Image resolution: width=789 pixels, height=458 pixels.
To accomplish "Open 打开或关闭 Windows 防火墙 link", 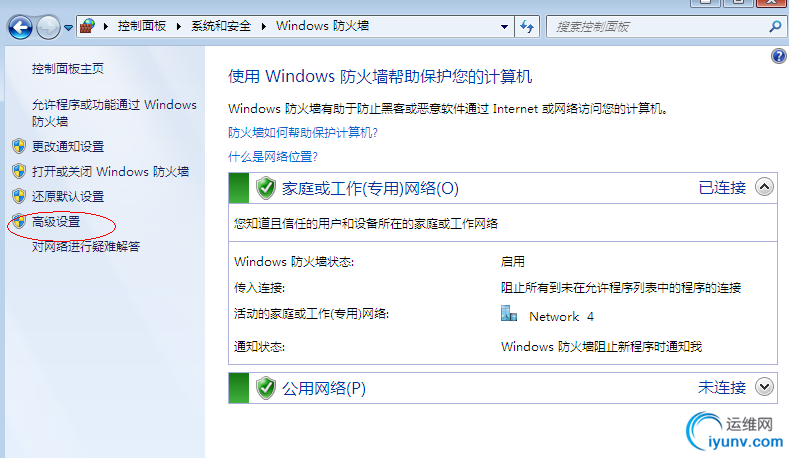I will 111,172.
